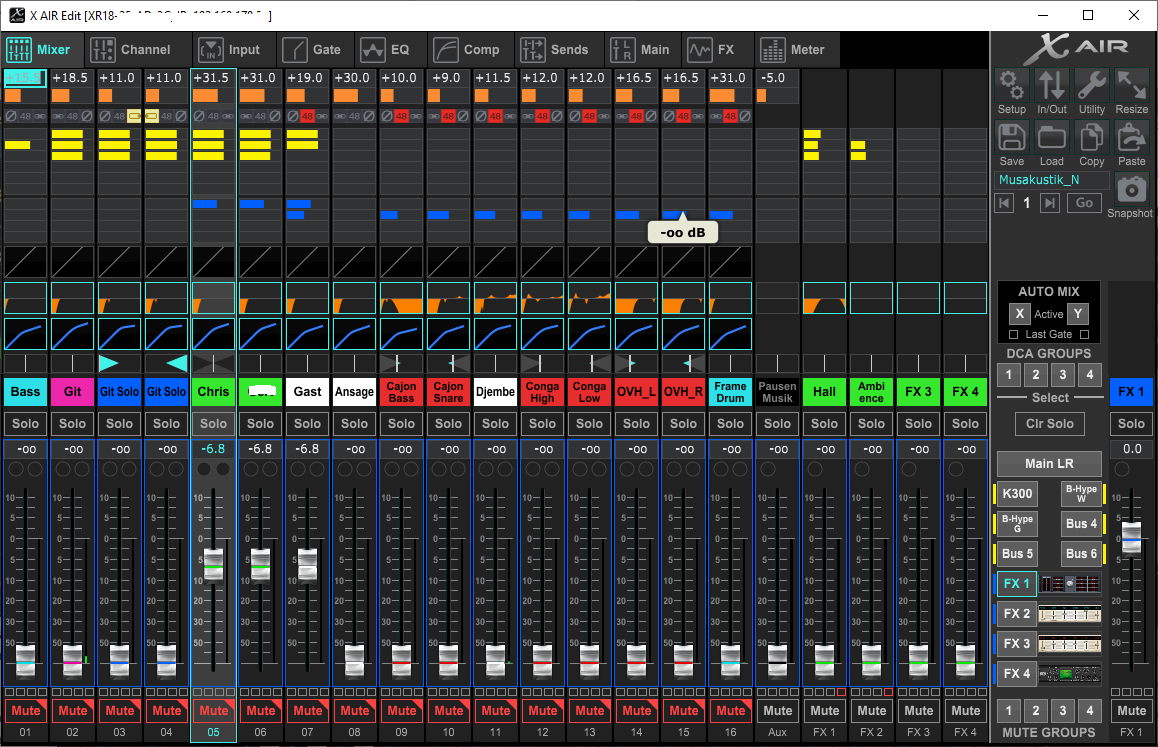Image resolution: width=1158 pixels, height=747 pixels.
Task: Select DCA group 1
Action: pos(1009,375)
